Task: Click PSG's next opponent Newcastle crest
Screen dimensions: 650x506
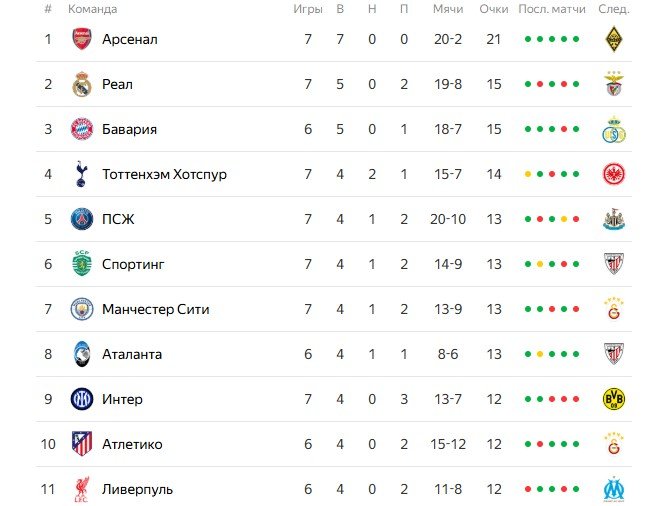Action: (x=613, y=219)
